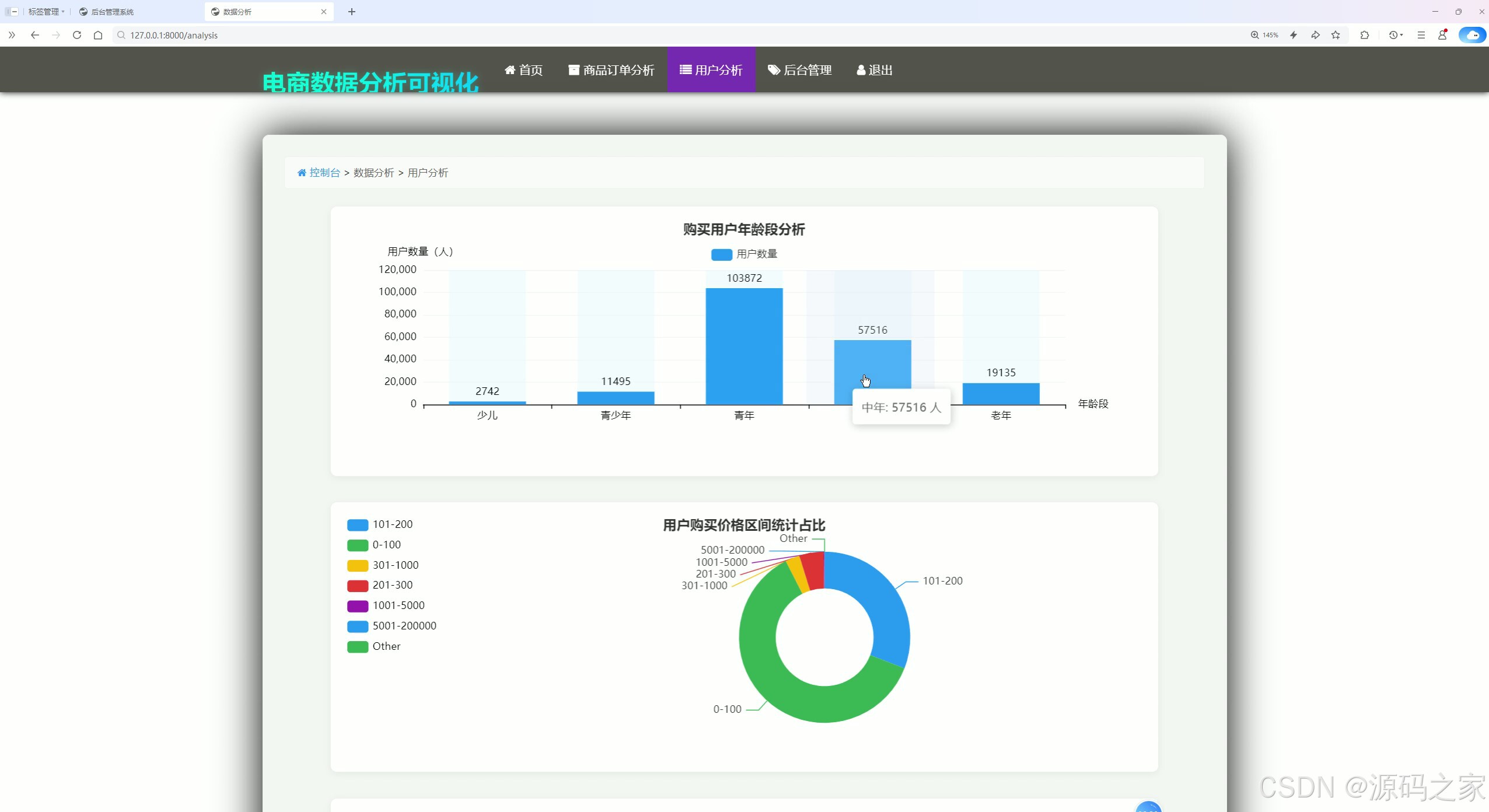Click the browser reload icon

pos(77,35)
